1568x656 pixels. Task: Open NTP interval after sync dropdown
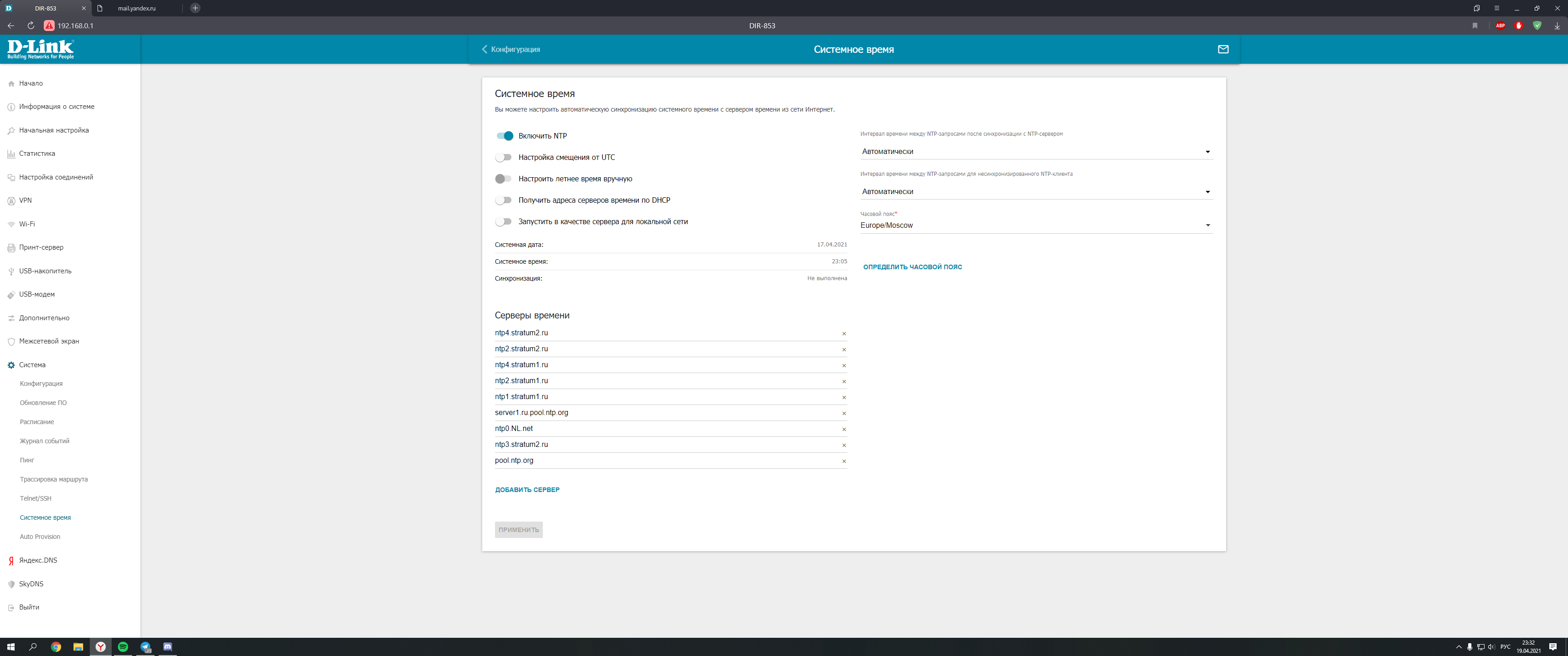(1036, 152)
